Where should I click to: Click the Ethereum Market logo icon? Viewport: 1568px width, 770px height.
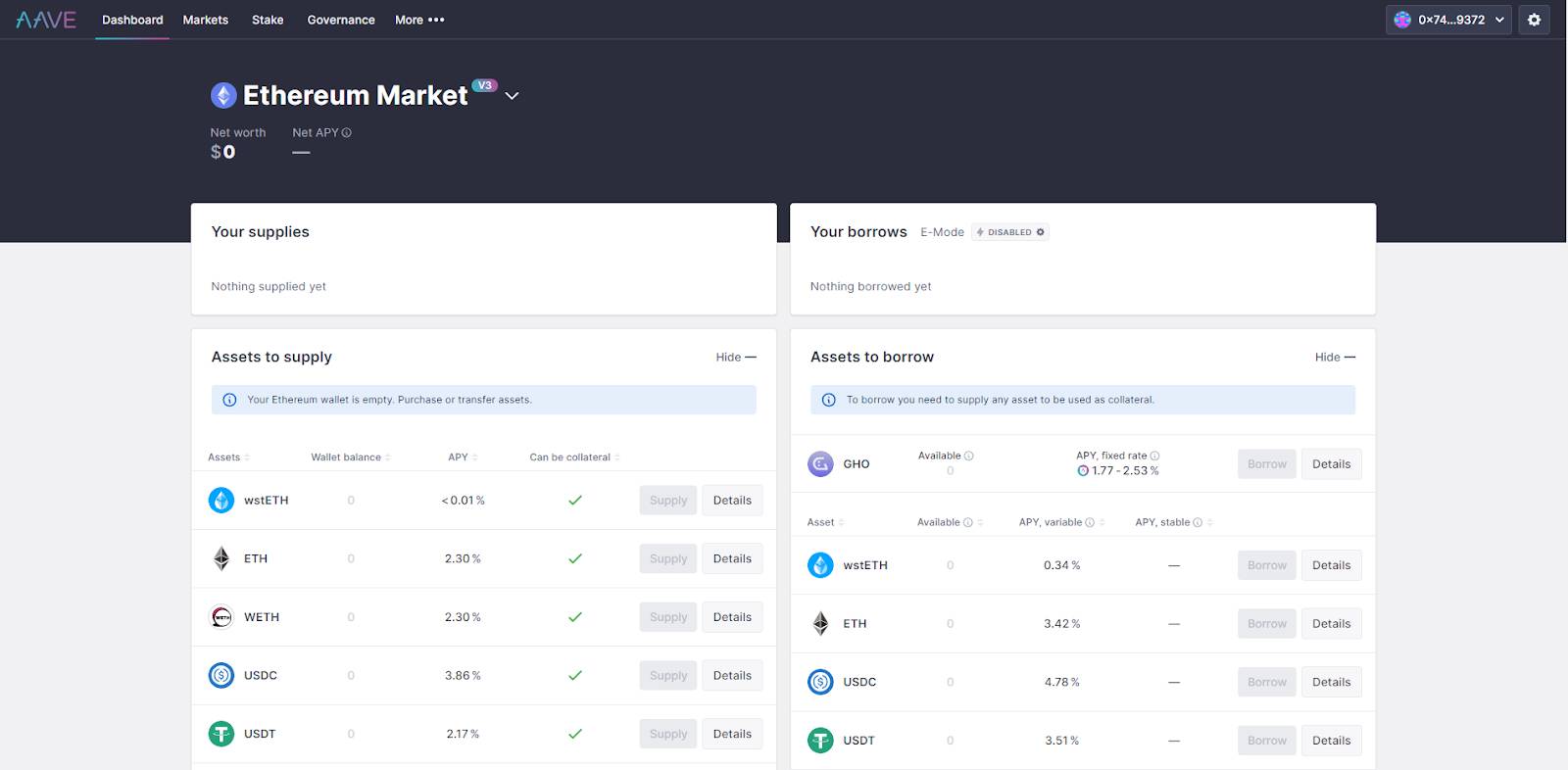223,95
